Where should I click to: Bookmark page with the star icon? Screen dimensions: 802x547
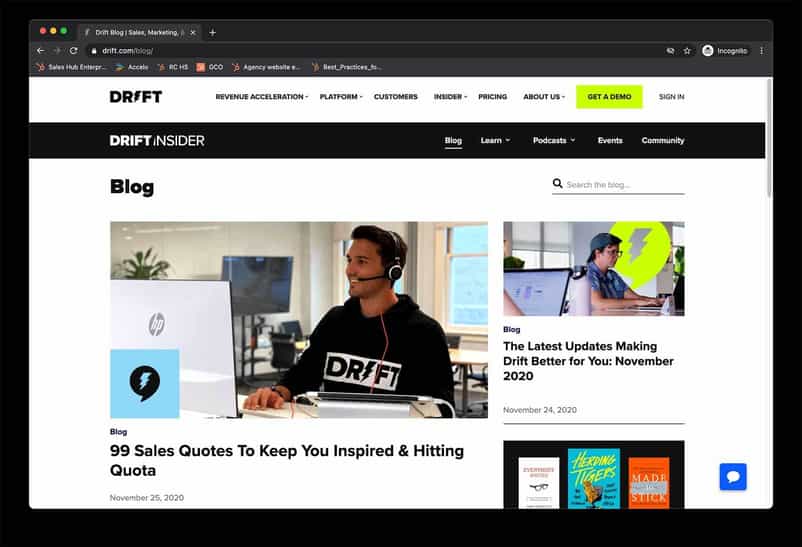[x=687, y=51]
